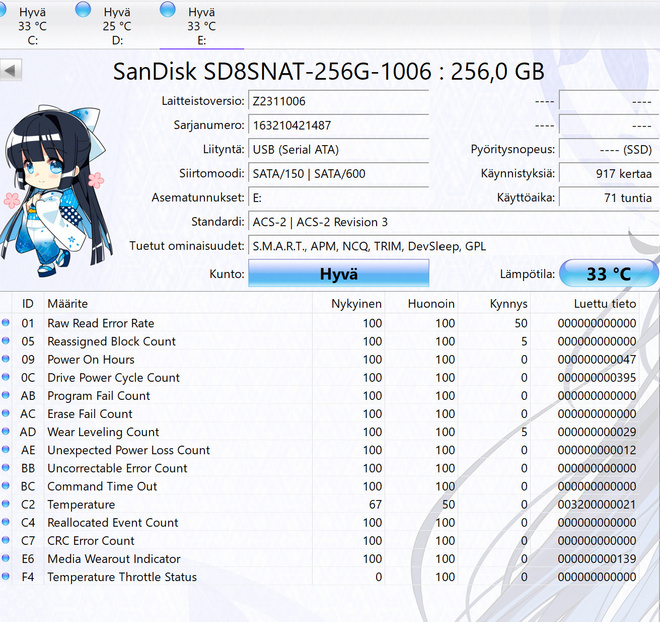Click the Standardi field ACS-2 Revision 3

454,222
